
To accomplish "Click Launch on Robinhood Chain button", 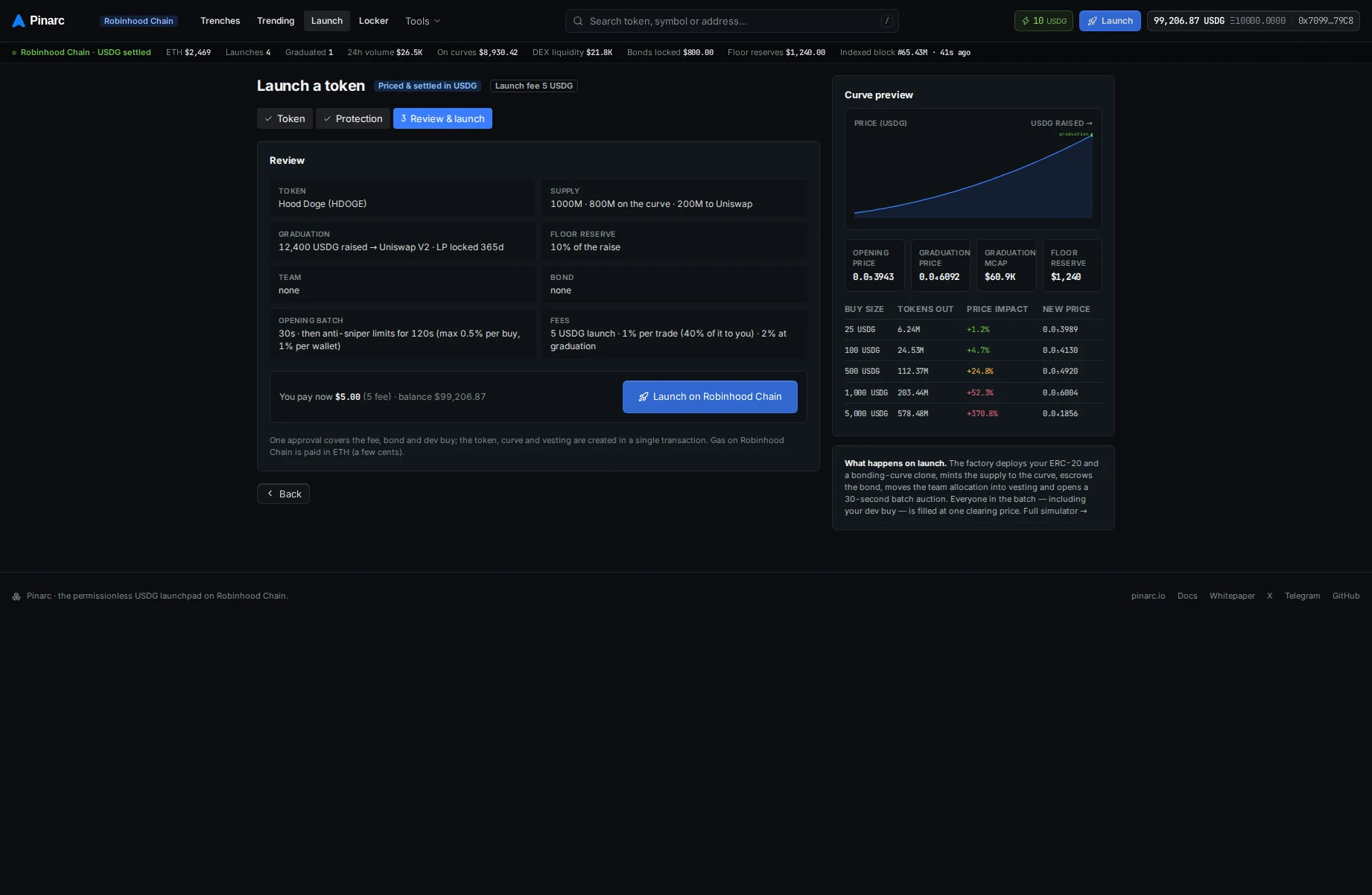I will pos(710,397).
